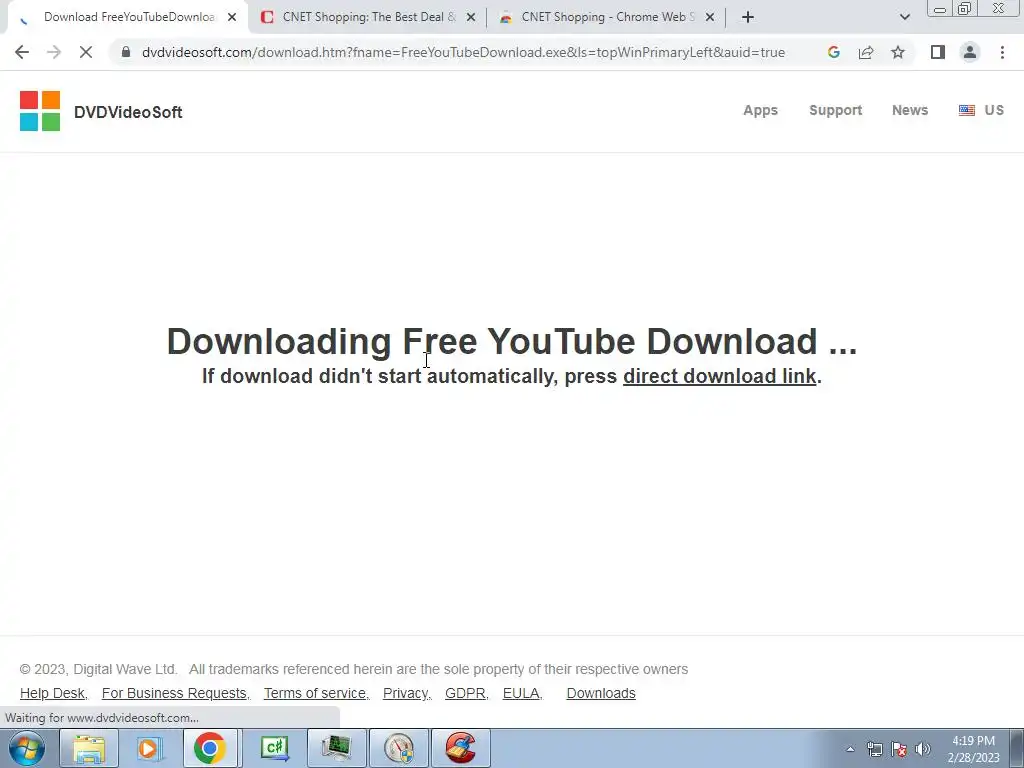
Task: Click the Google icon in address bar
Action: [x=833, y=52]
